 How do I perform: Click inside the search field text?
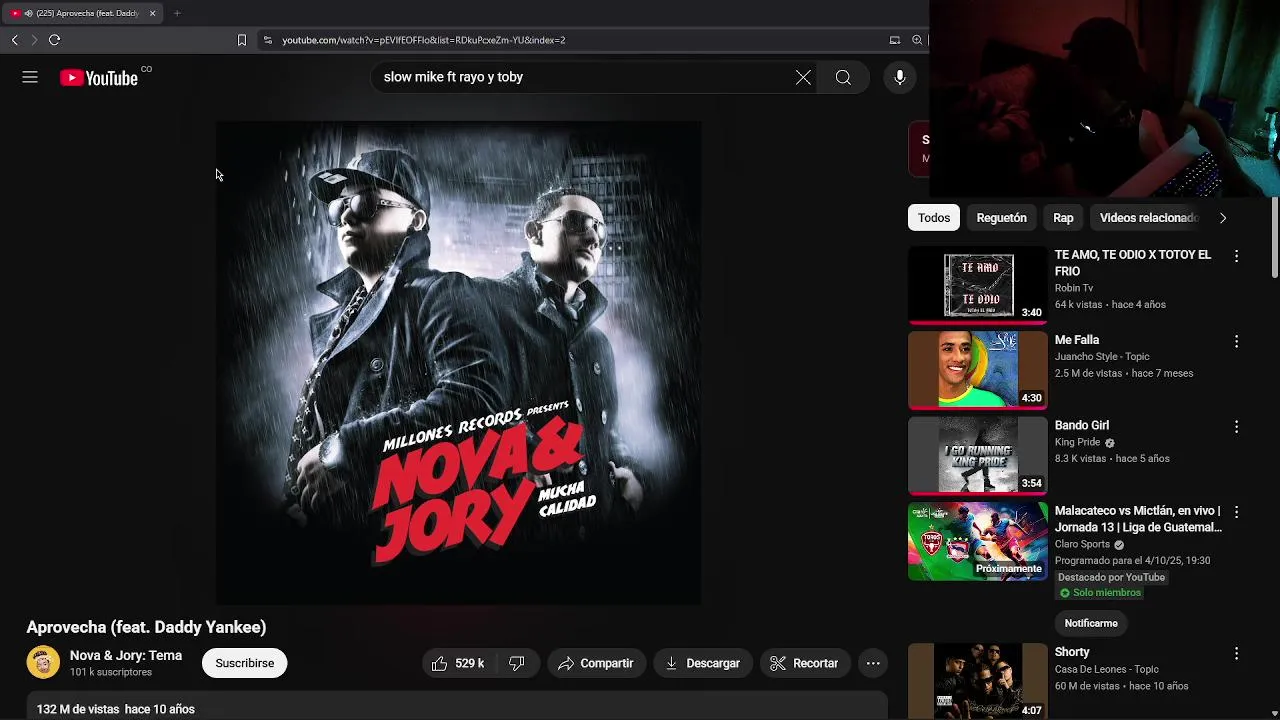pos(453,77)
